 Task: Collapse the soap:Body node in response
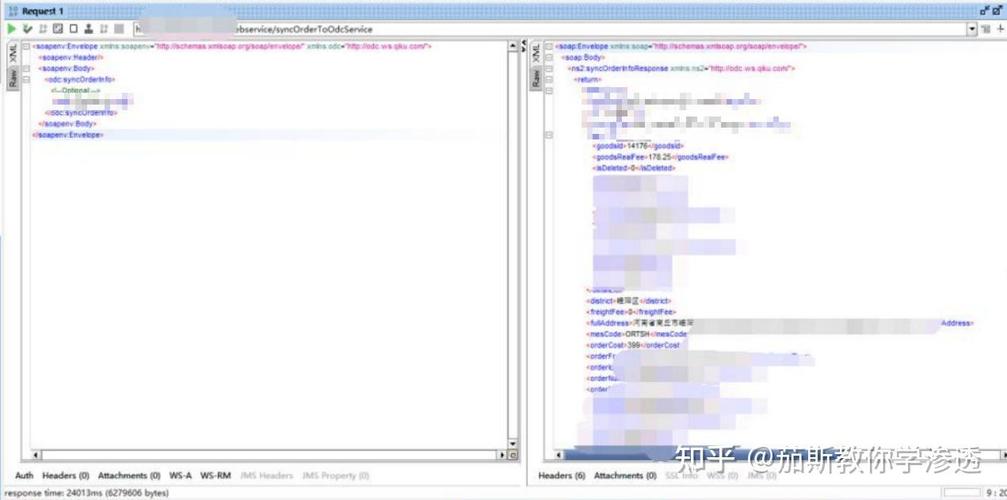(549, 58)
